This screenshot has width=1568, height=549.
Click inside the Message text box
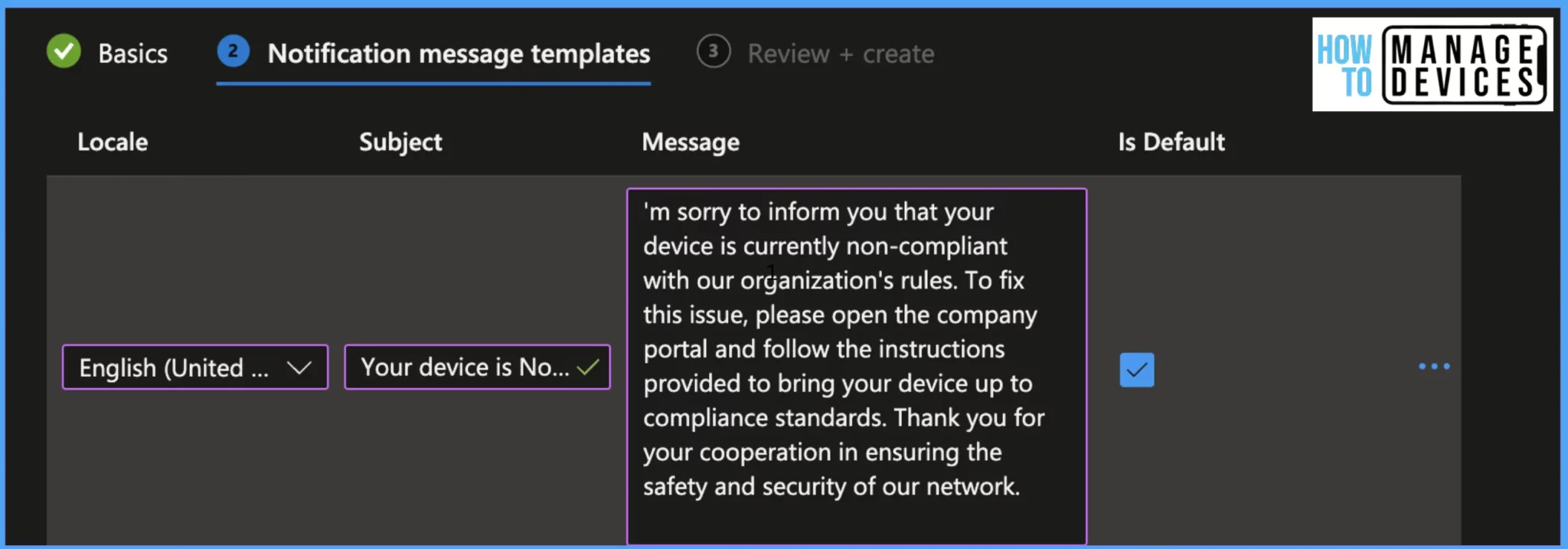point(857,367)
